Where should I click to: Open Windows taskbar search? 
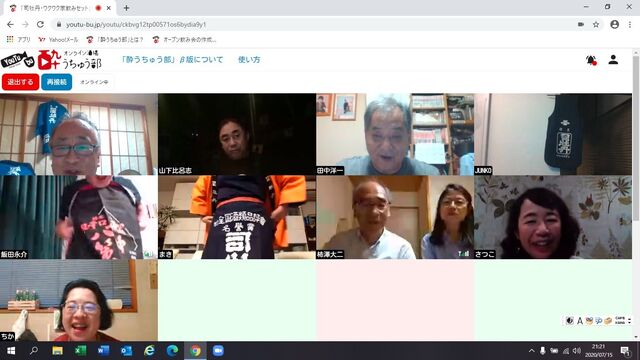34,351
